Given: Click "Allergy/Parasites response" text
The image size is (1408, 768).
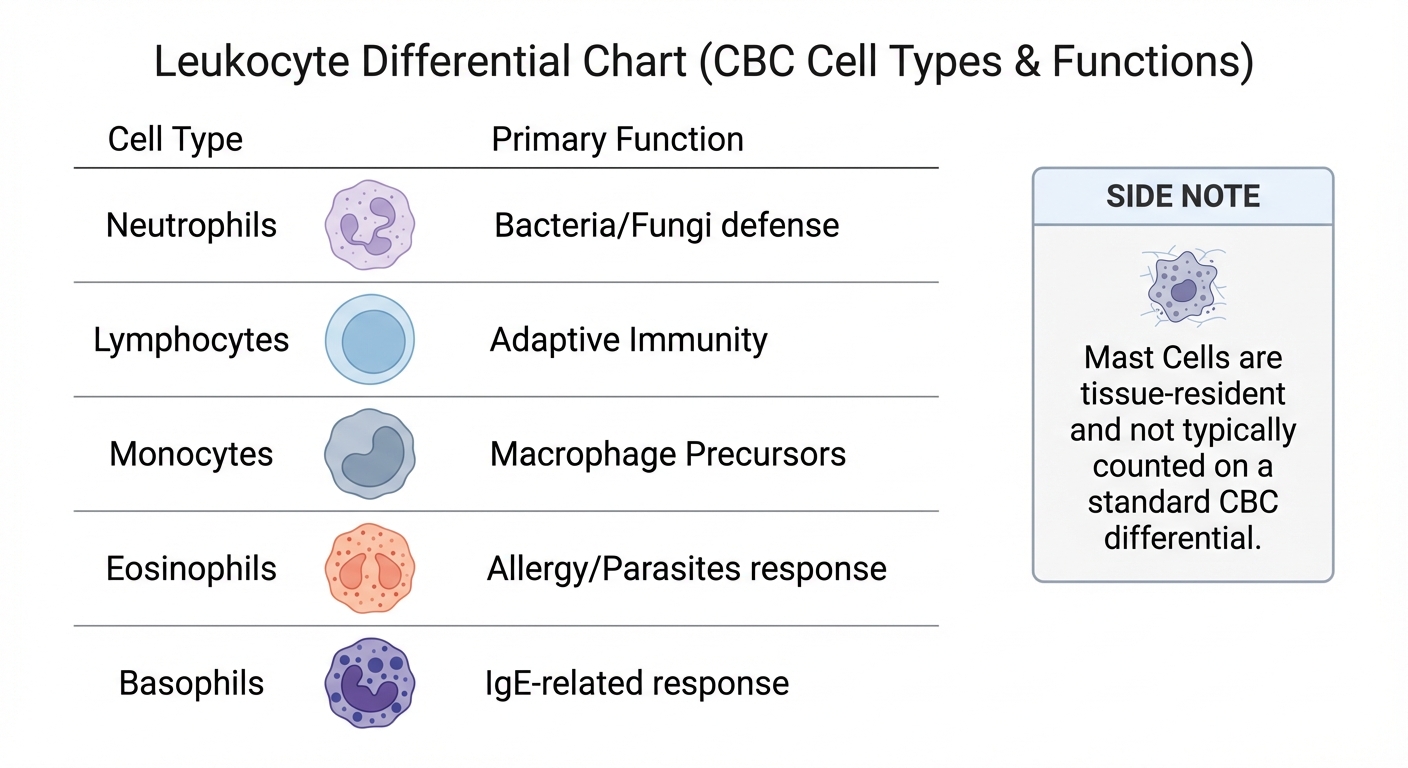Looking at the screenshot, I should click(x=686, y=569).
